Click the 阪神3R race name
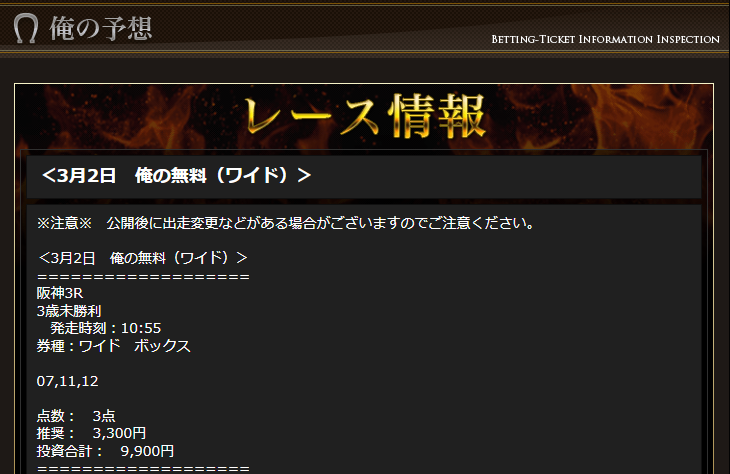The width and height of the screenshot is (730, 474). [60, 293]
